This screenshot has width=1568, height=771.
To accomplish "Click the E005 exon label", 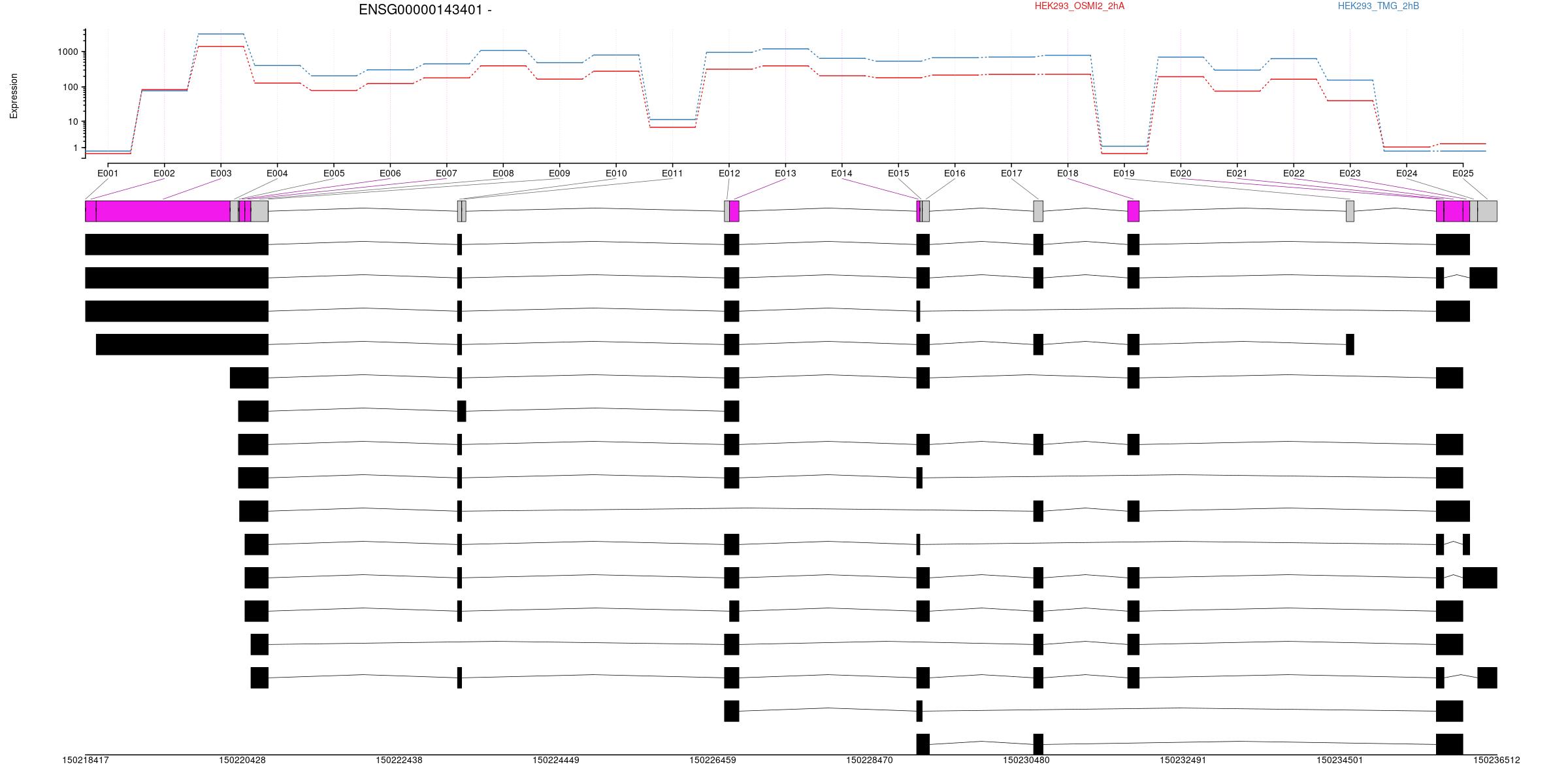I will click(334, 174).
